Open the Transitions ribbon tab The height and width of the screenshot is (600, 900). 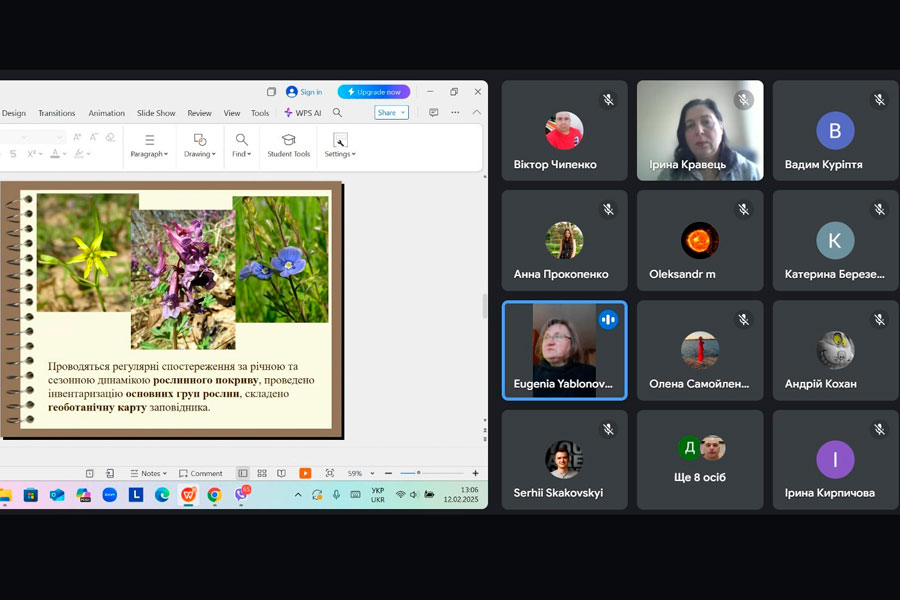click(x=57, y=113)
